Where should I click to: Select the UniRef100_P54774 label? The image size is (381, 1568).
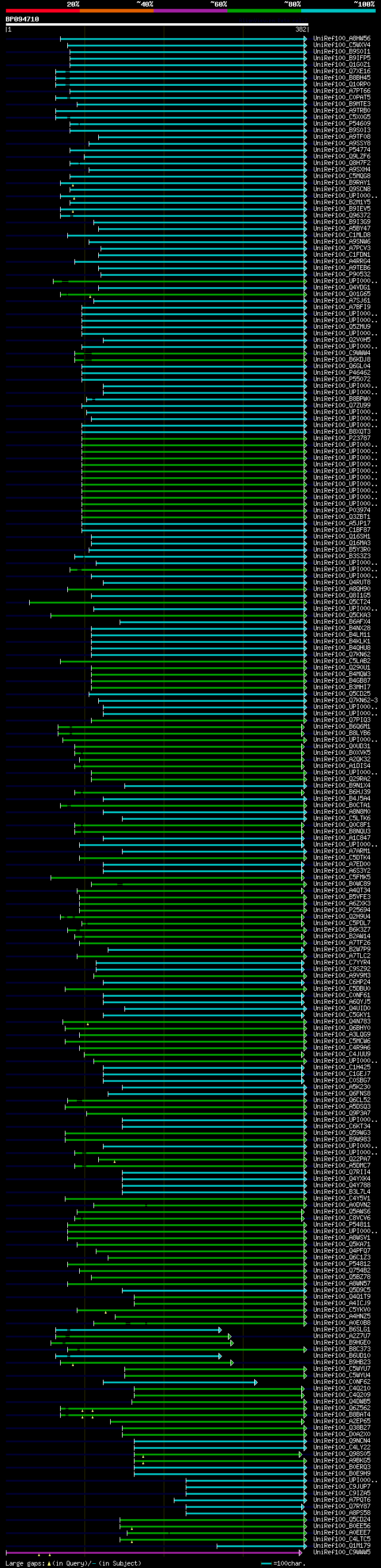tap(342, 150)
